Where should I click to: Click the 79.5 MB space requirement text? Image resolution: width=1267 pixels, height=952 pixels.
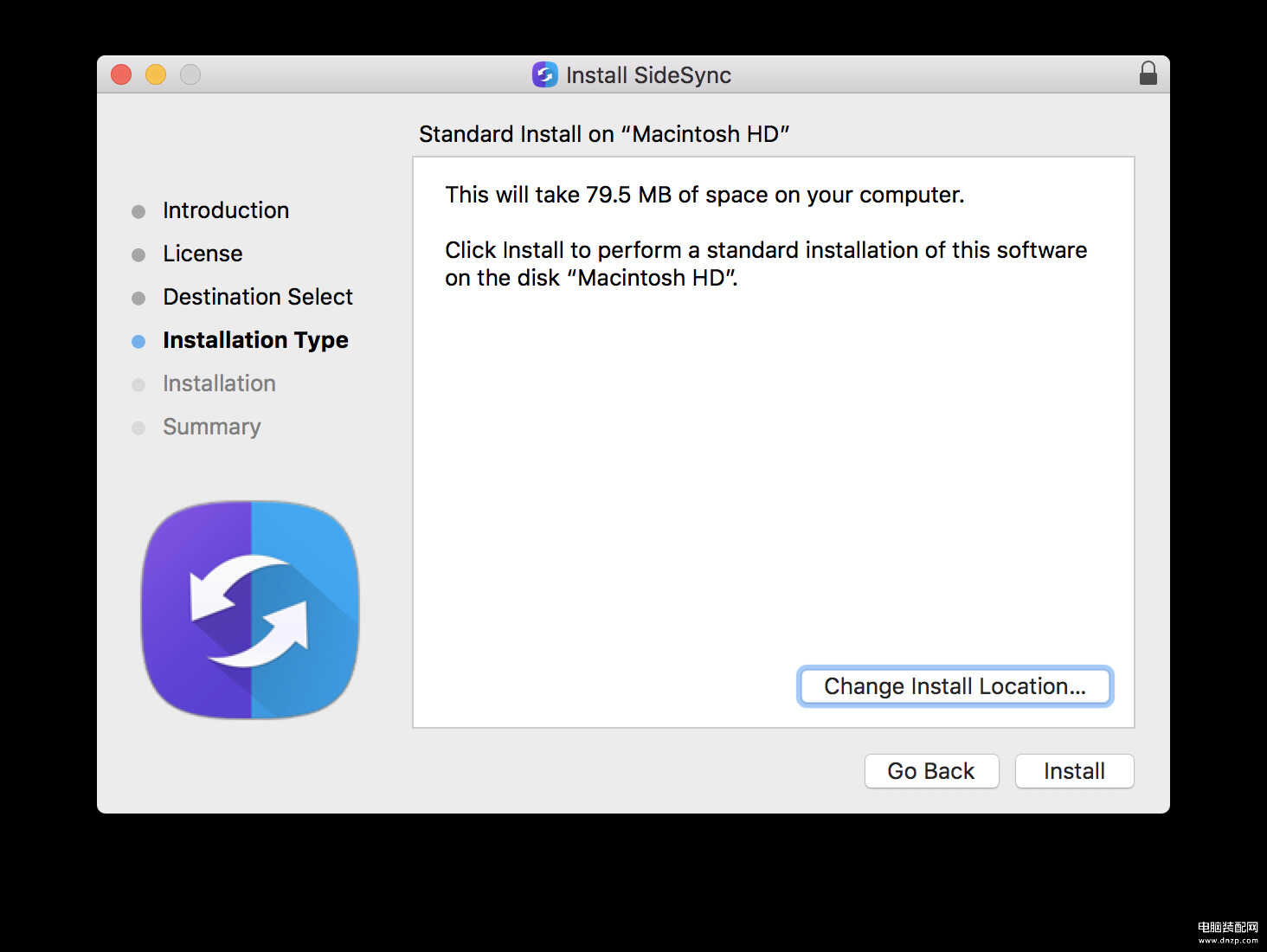(x=704, y=195)
